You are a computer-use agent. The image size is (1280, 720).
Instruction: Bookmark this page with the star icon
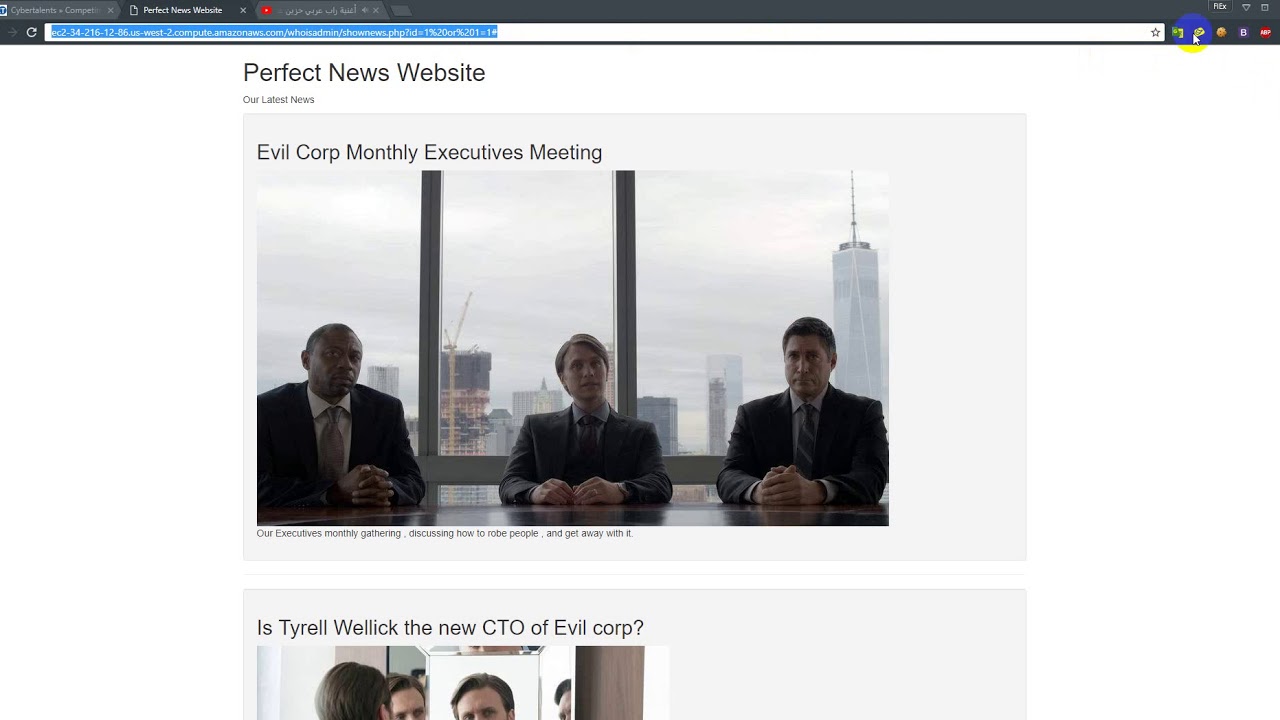tap(1156, 32)
